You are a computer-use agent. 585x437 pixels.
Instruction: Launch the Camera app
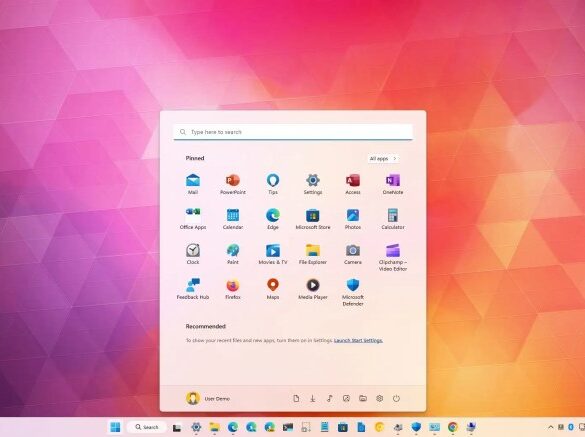353,254
